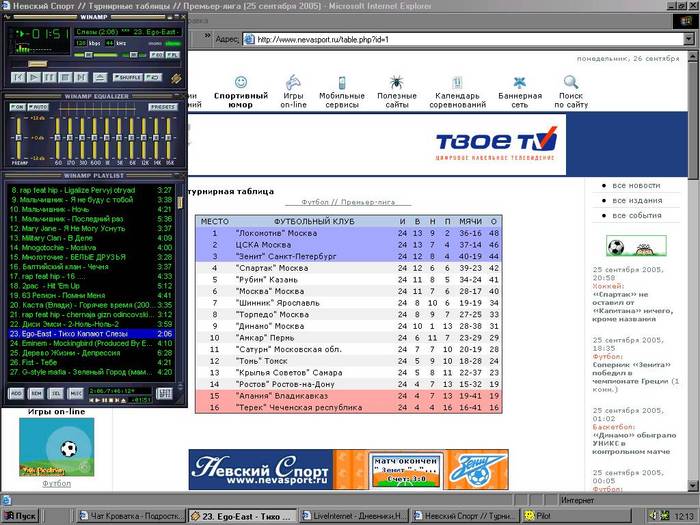Image resolution: width=700 pixels, height=525 pixels.
Task: Click the small soccer ball cartoon banner
Action: click(636, 246)
